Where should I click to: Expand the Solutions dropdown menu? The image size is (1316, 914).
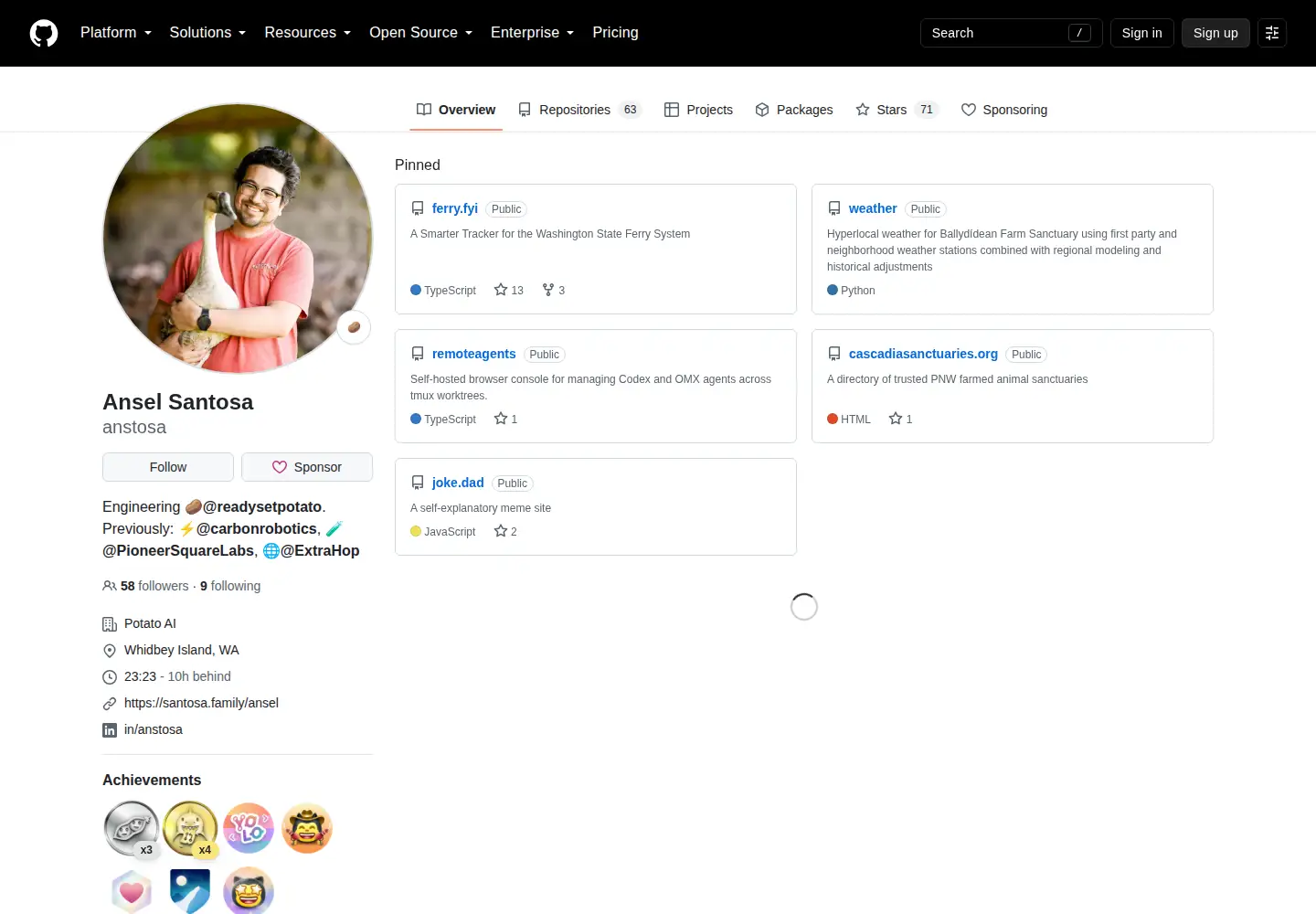[x=208, y=33]
